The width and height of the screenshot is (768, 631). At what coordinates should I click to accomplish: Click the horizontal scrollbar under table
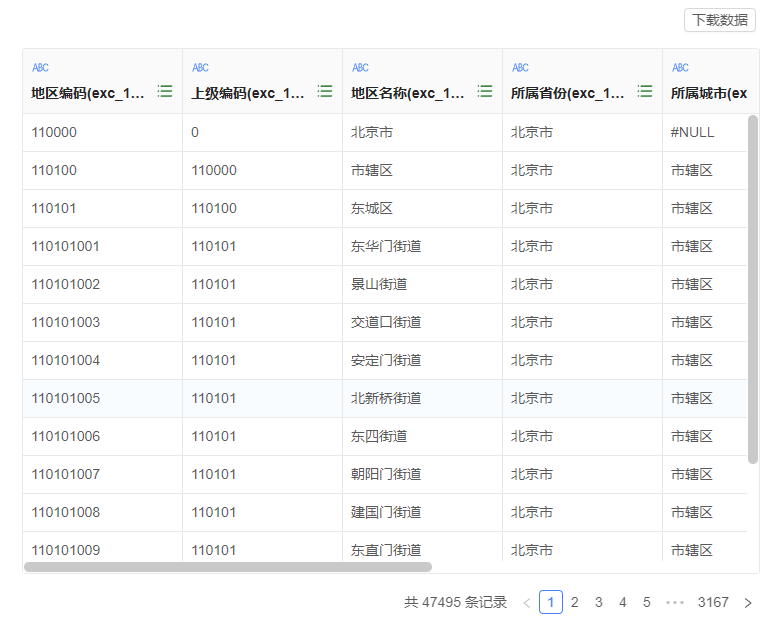pyautogui.click(x=228, y=567)
